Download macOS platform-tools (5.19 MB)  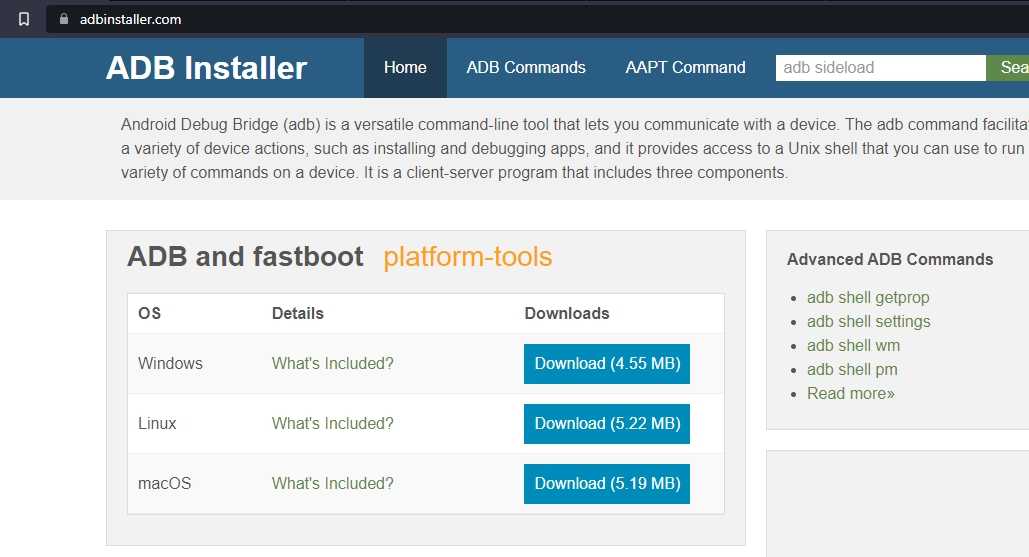pos(607,484)
